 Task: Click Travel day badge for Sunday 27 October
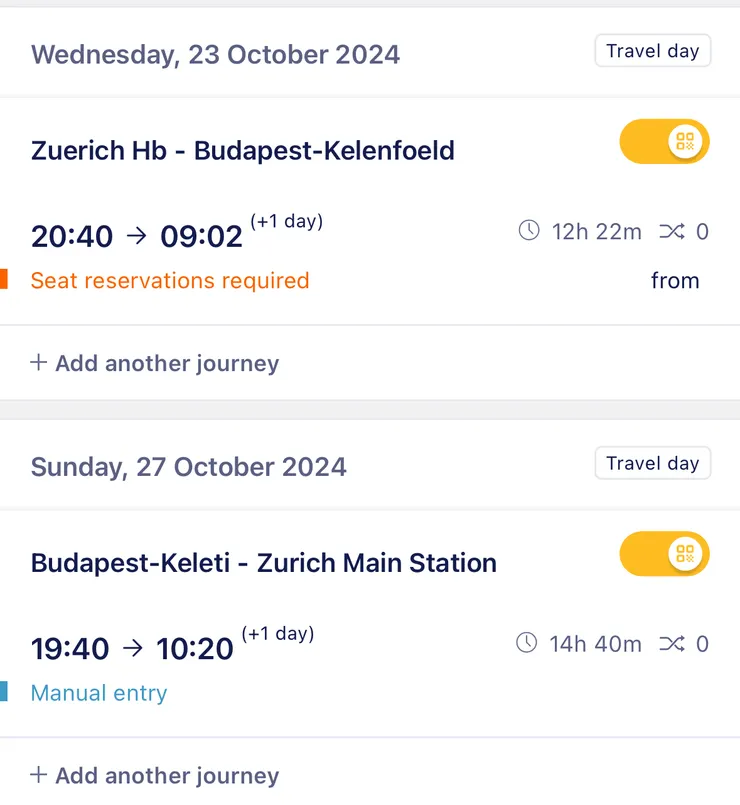pyautogui.click(x=652, y=464)
